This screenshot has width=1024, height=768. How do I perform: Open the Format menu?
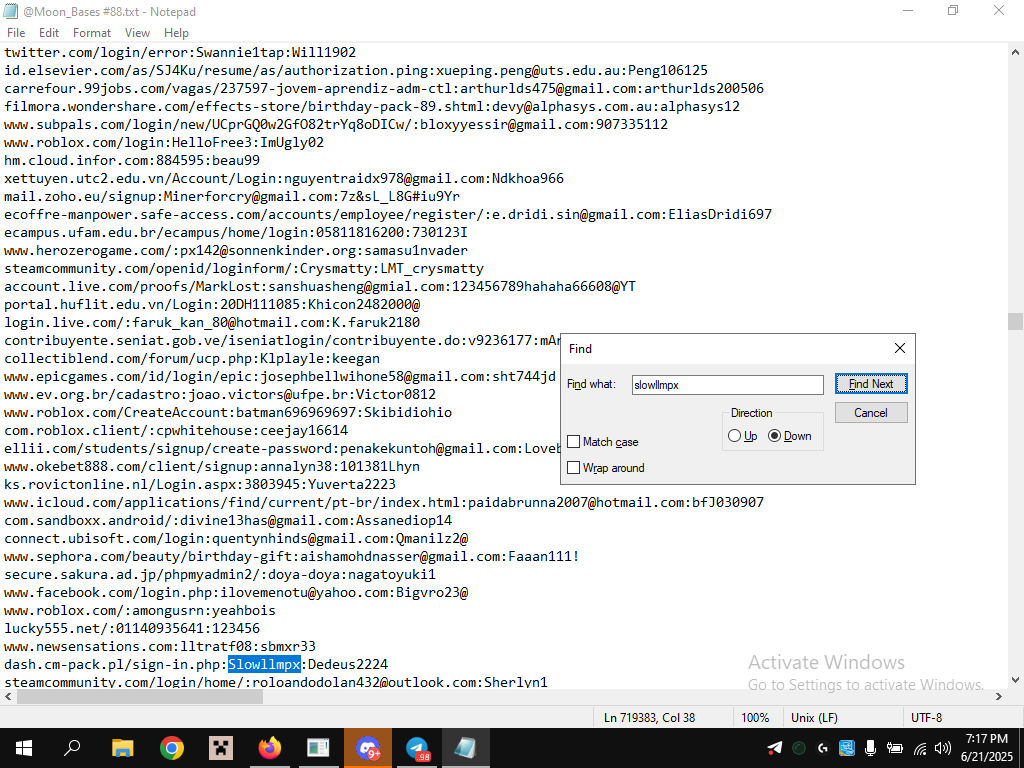point(91,33)
